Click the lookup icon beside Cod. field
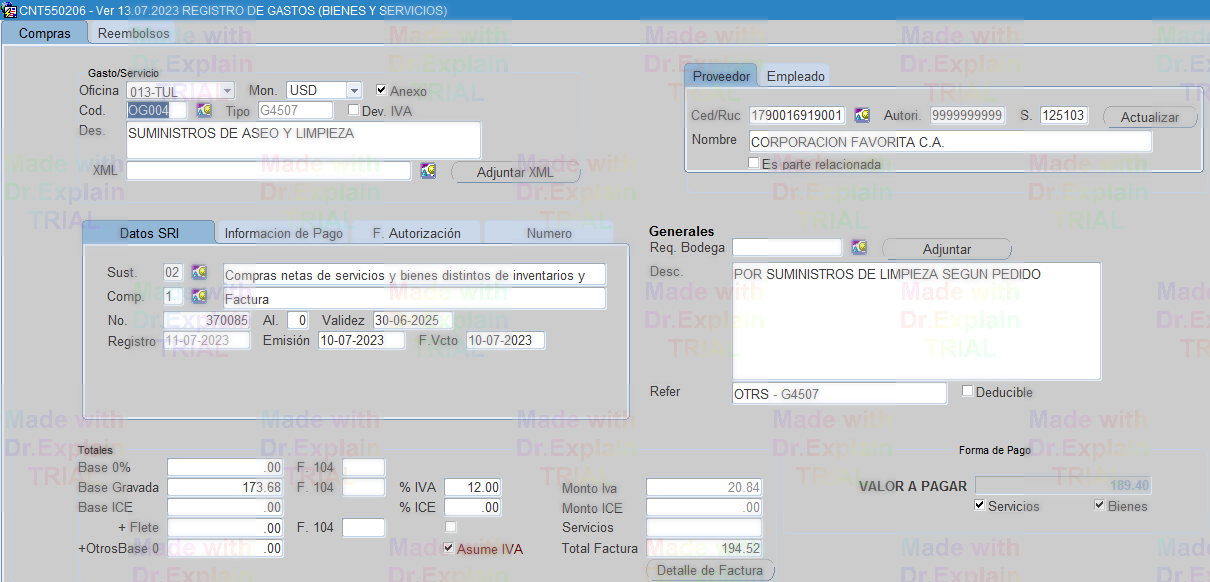 tap(204, 110)
